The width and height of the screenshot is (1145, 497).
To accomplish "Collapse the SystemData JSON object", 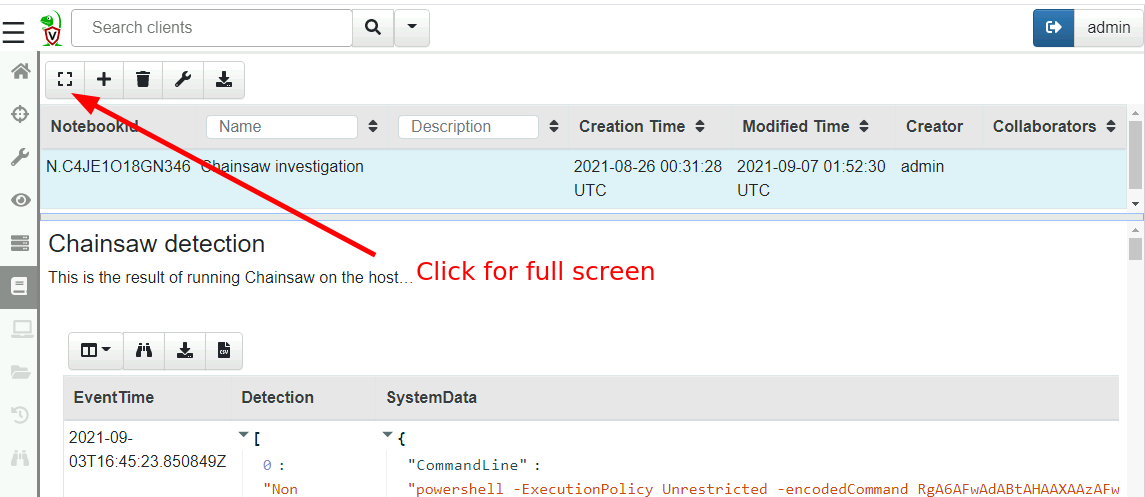I will (389, 435).
